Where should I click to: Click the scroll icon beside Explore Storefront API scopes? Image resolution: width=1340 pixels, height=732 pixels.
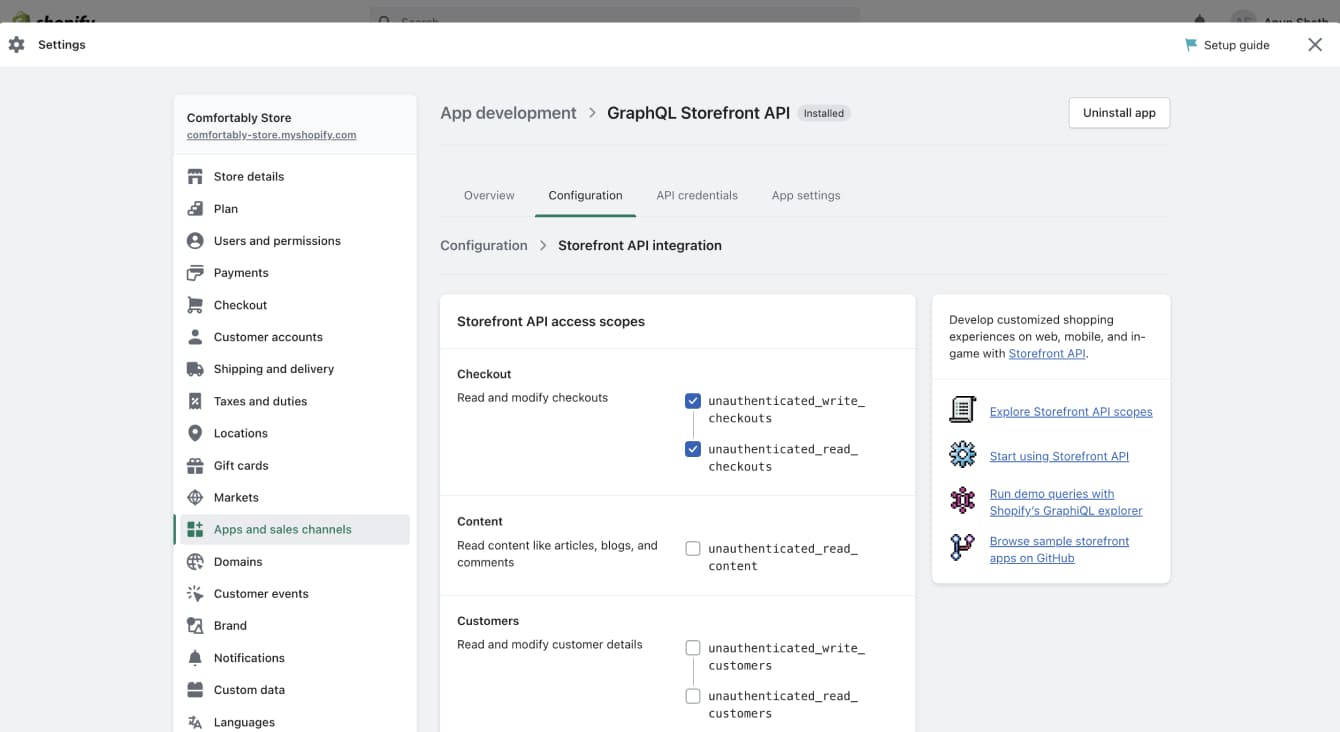point(962,409)
